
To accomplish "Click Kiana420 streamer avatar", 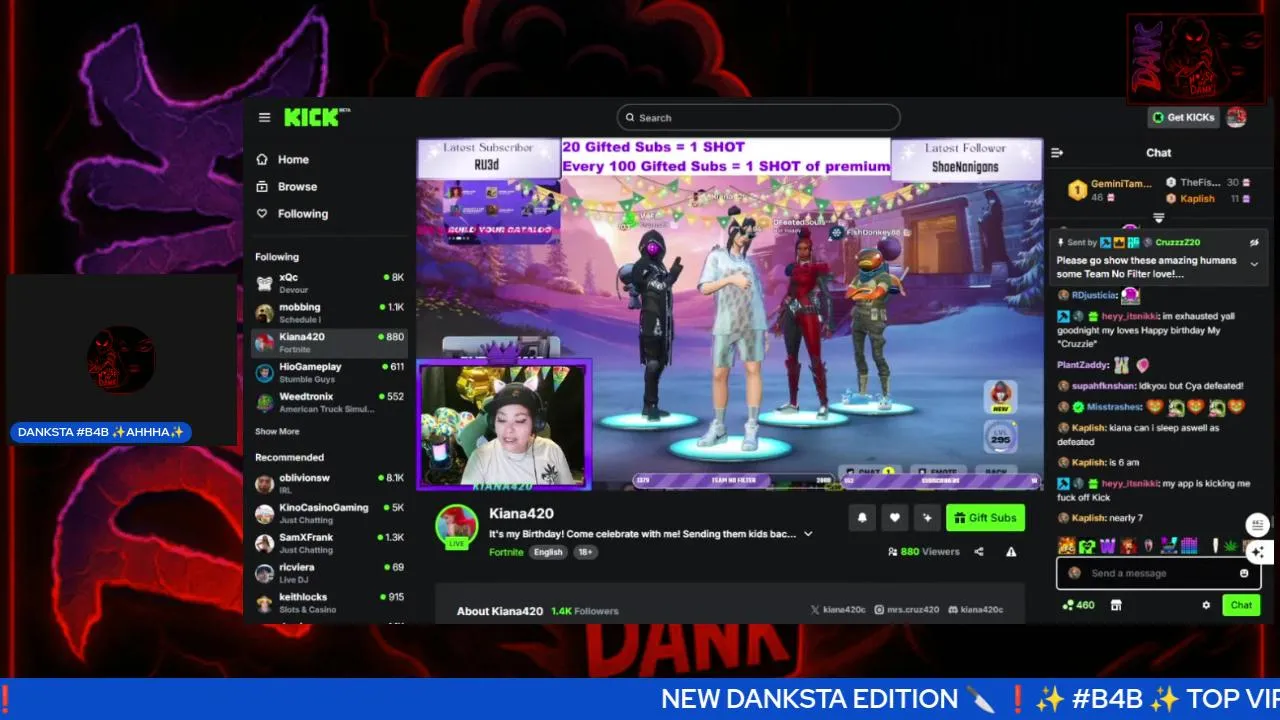I will click(457, 527).
